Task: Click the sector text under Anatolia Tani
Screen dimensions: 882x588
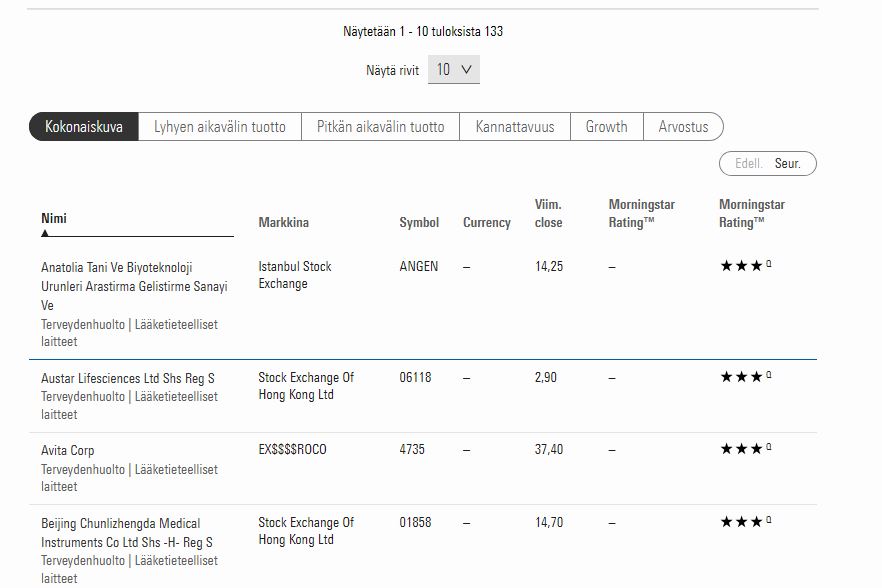Action: [x=129, y=333]
